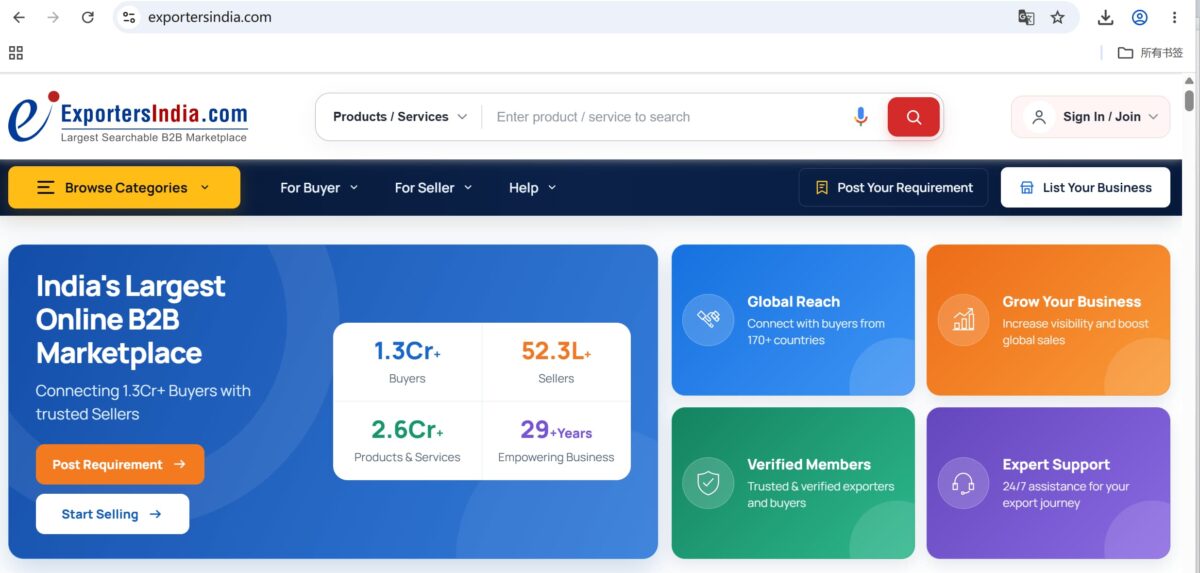Viewport: 1200px width, 573px height.
Task: Open the For Buyer menu
Action: (x=318, y=187)
